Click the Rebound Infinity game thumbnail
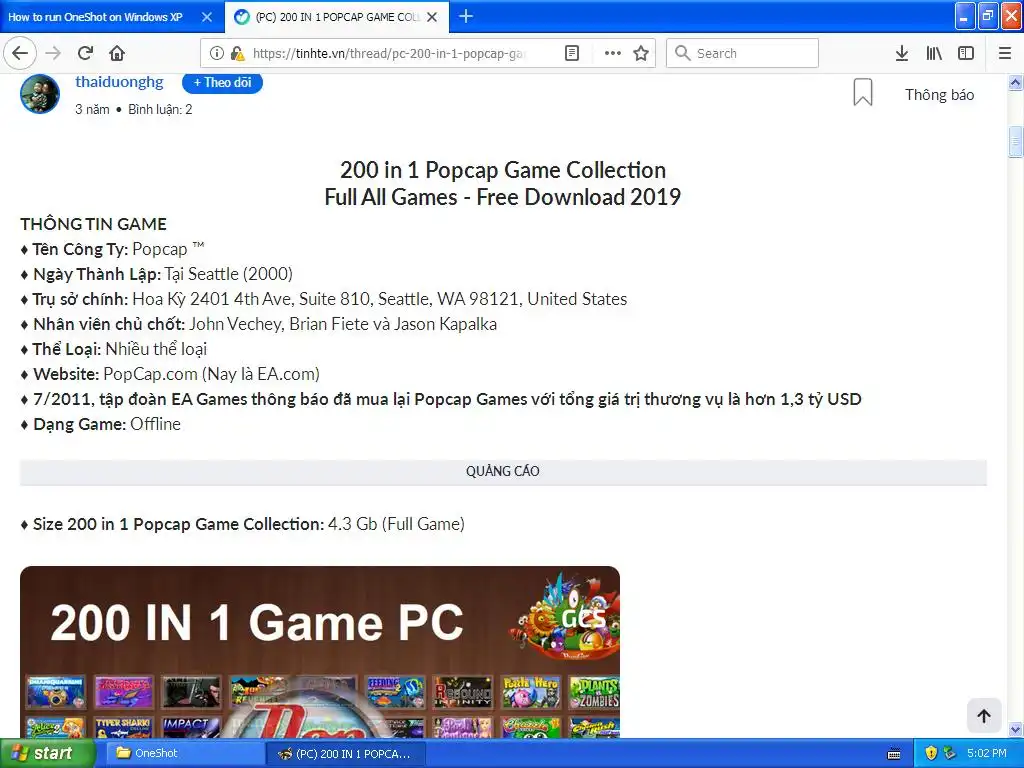This screenshot has width=1024, height=768. coord(463,692)
